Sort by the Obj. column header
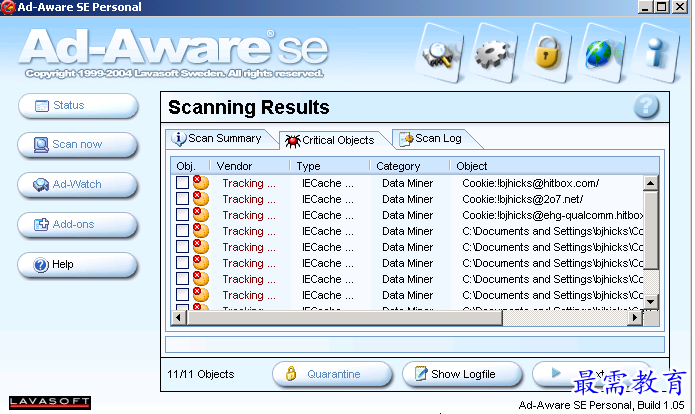The image size is (695, 414). click(x=190, y=166)
